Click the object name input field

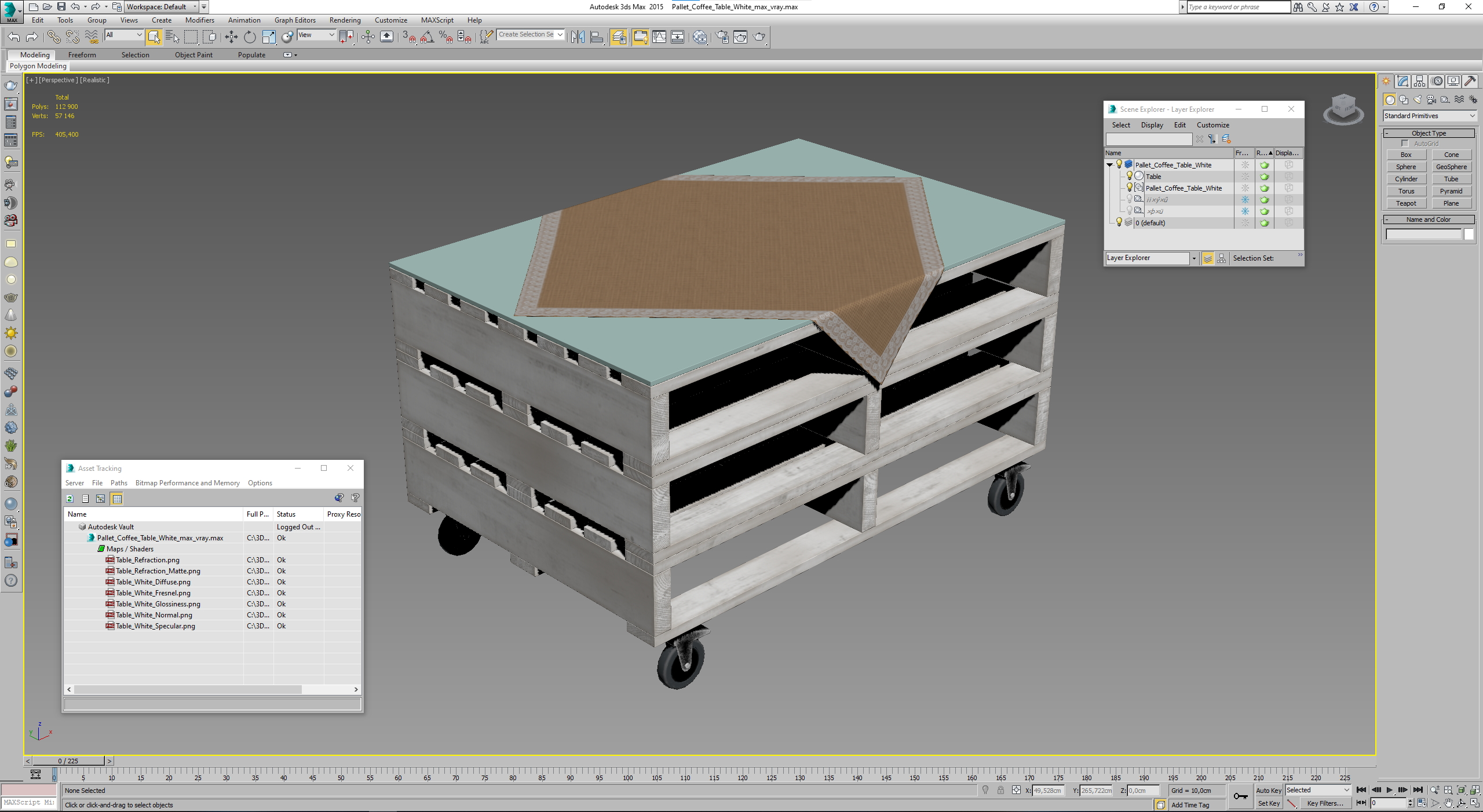1423,235
